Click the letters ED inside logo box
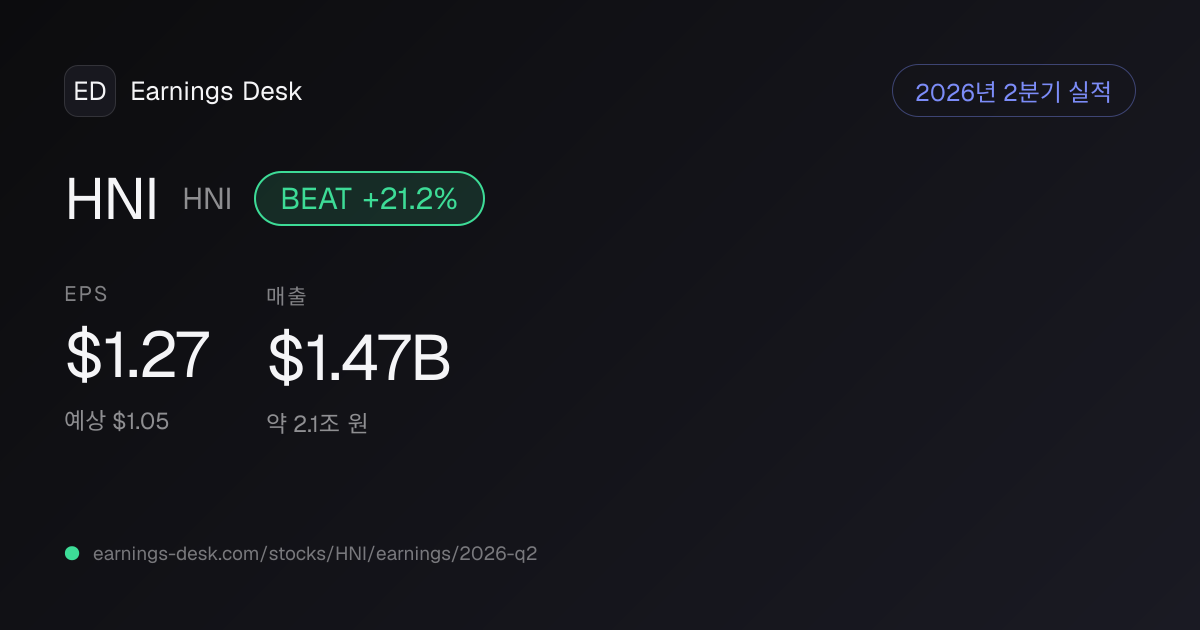Viewport: 1200px width, 630px height. [x=90, y=91]
